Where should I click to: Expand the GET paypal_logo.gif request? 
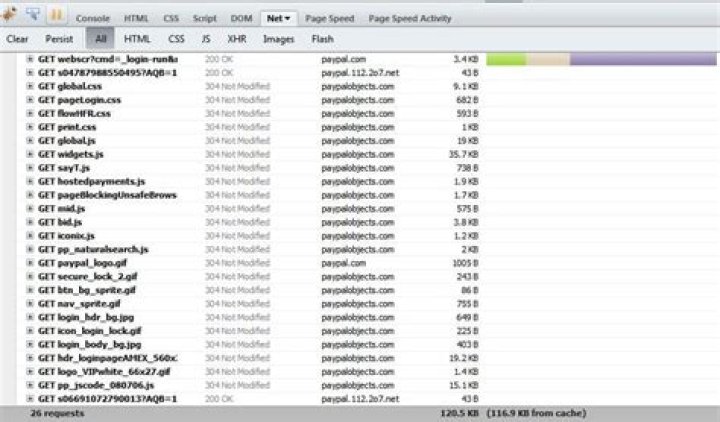pos(30,263)
